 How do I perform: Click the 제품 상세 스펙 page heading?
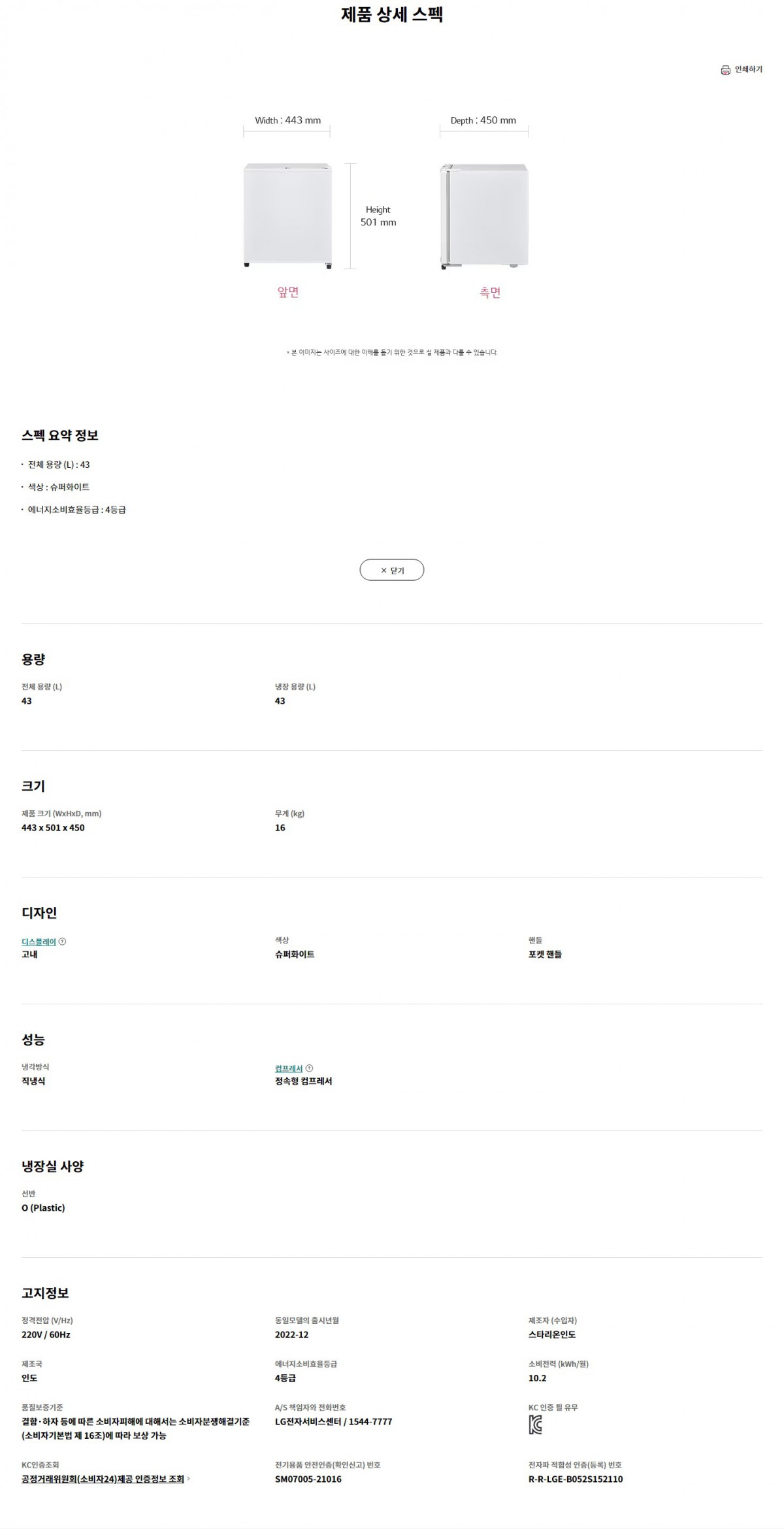[x=392, y=15]
